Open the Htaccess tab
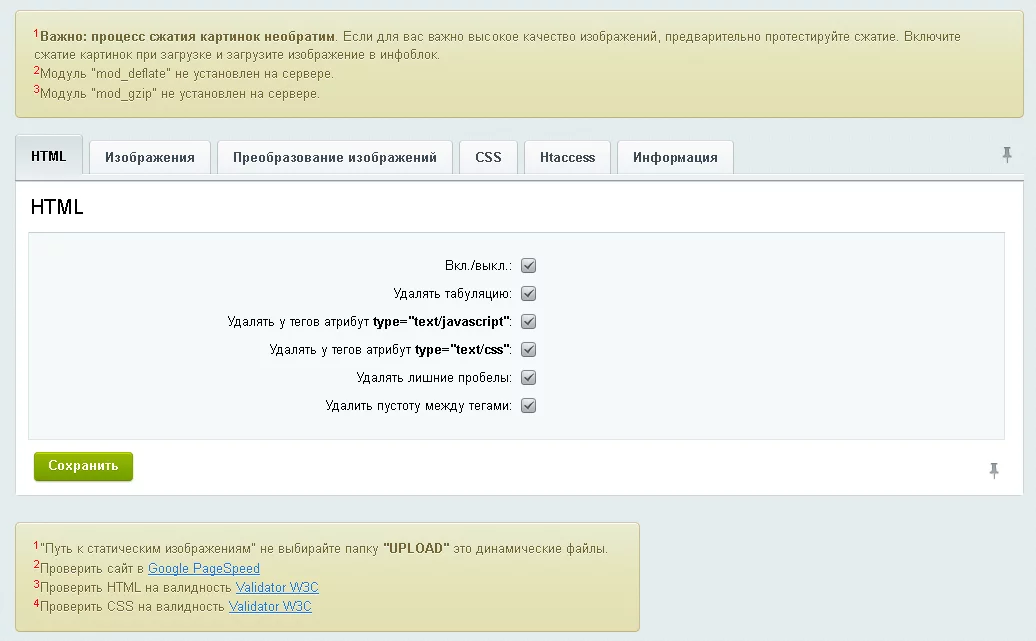Screen dimensions: 1036x641 (567, 158)
